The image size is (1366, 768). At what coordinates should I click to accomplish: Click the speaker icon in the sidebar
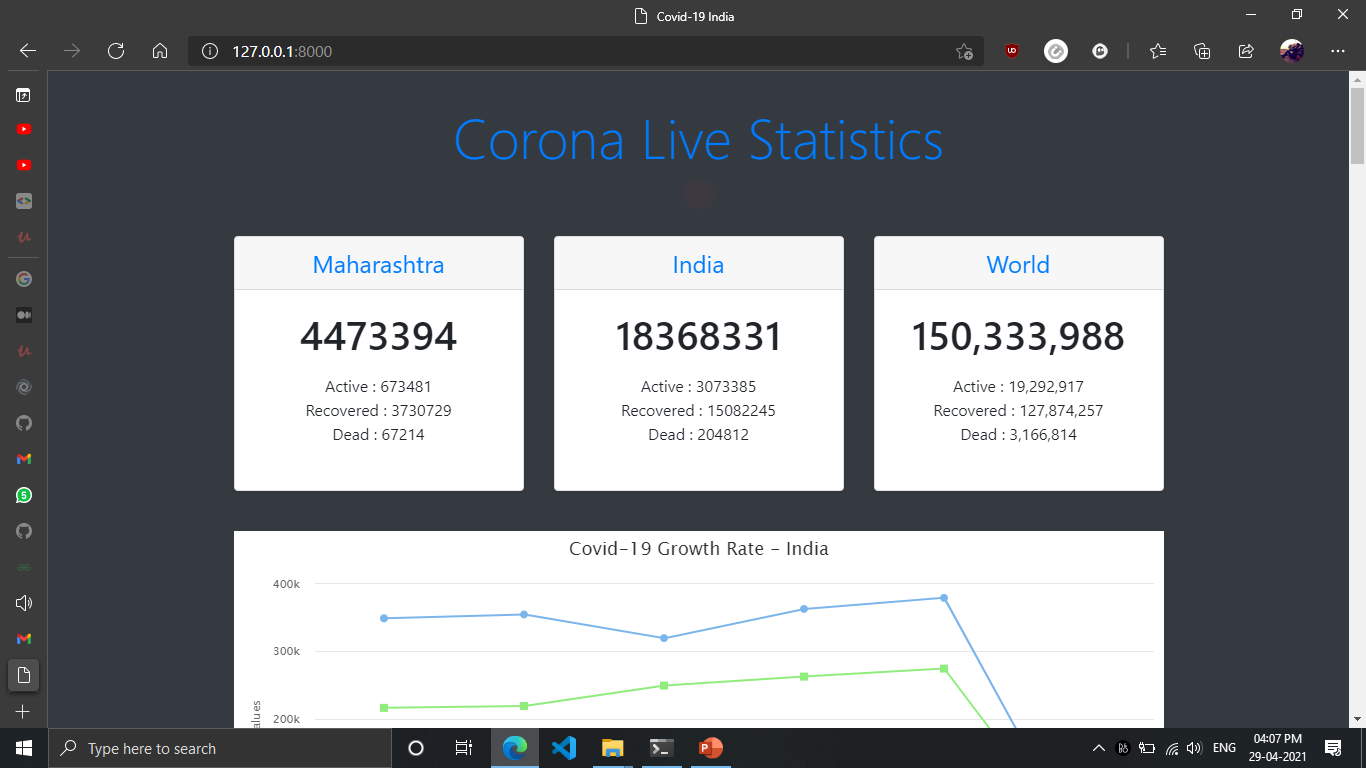click(x=22, y=602)
